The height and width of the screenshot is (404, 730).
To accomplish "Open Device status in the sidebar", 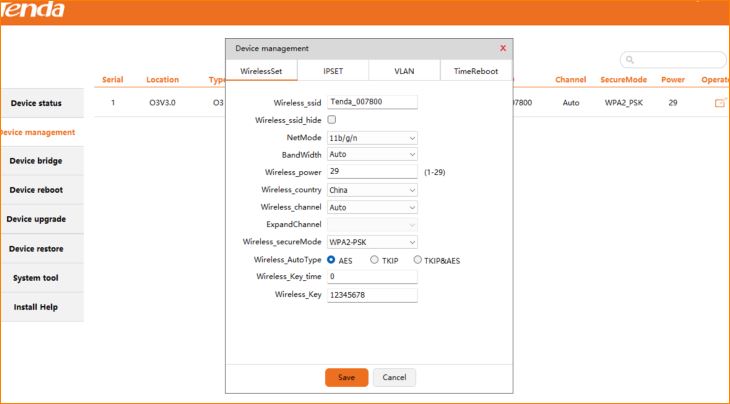I will tap(42, 103).
